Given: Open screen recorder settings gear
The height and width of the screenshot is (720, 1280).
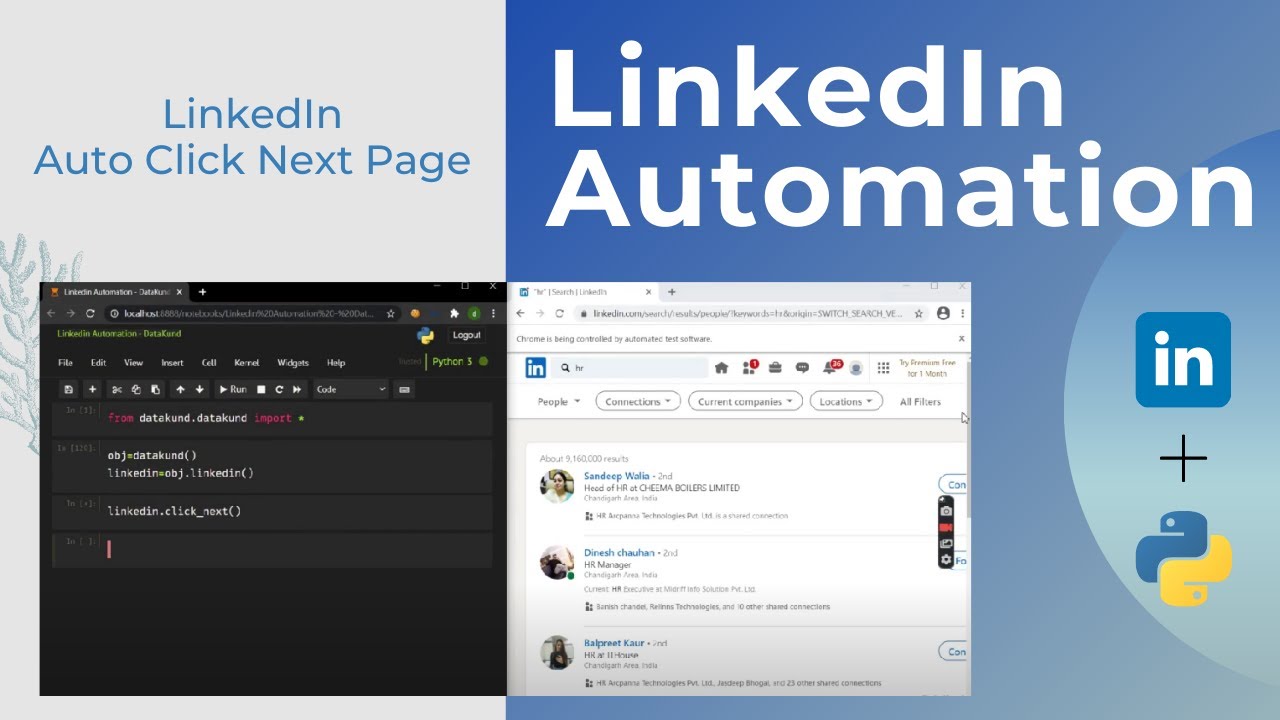Looking at the screenshot, I should coord(946,560).
